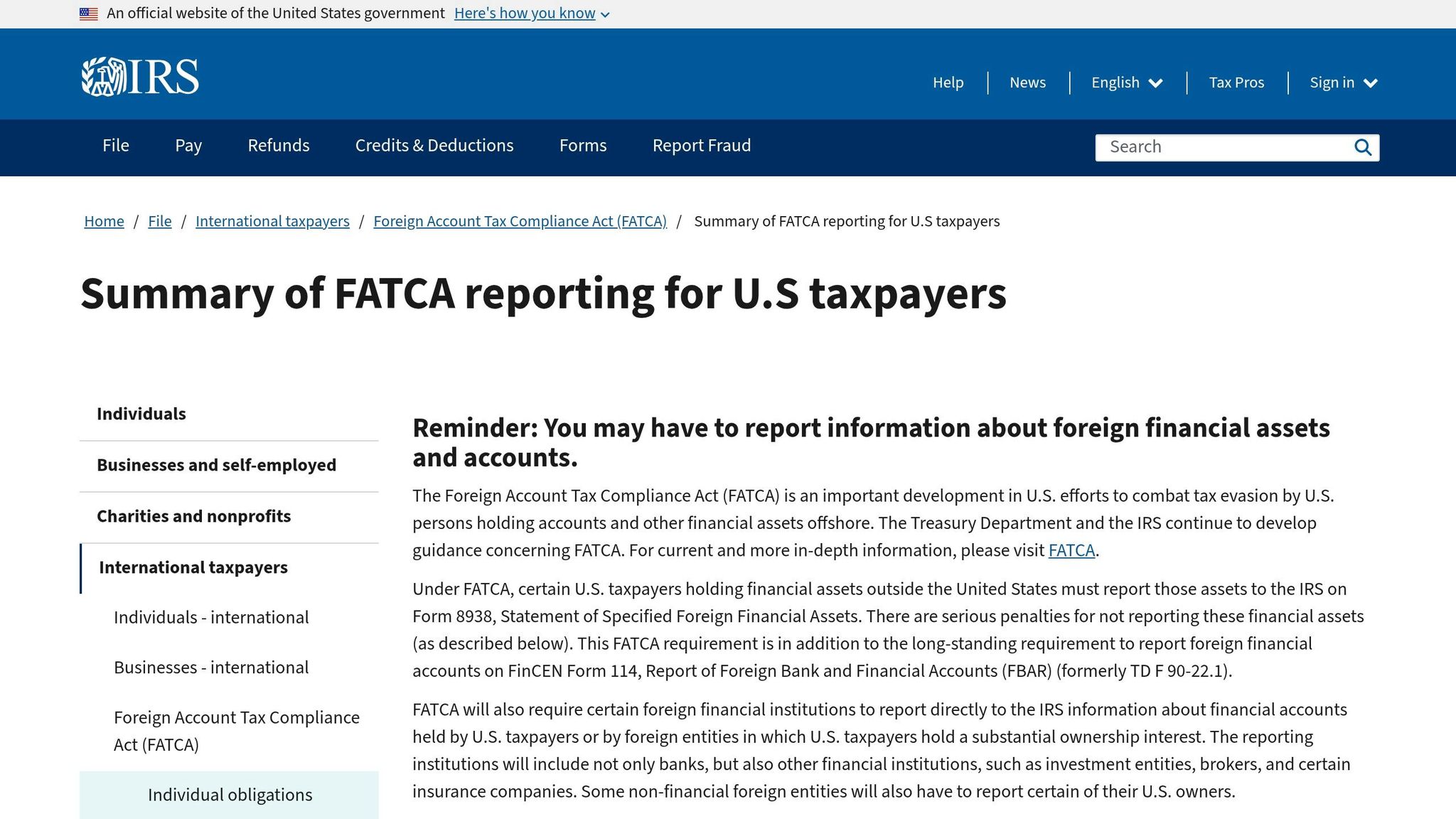Click the "Reminder: You may have to report" heading
This screenshot has height=819, width=1456.
tap(871, 443)
